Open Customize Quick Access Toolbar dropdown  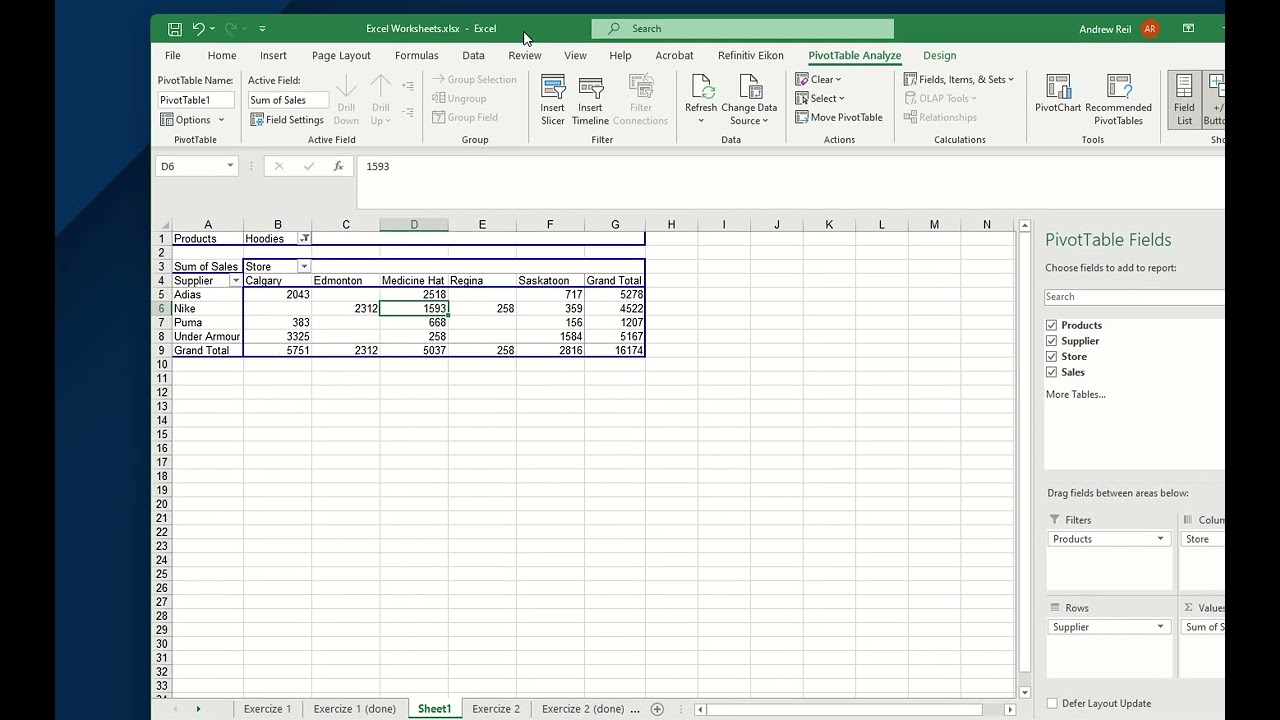262,29
